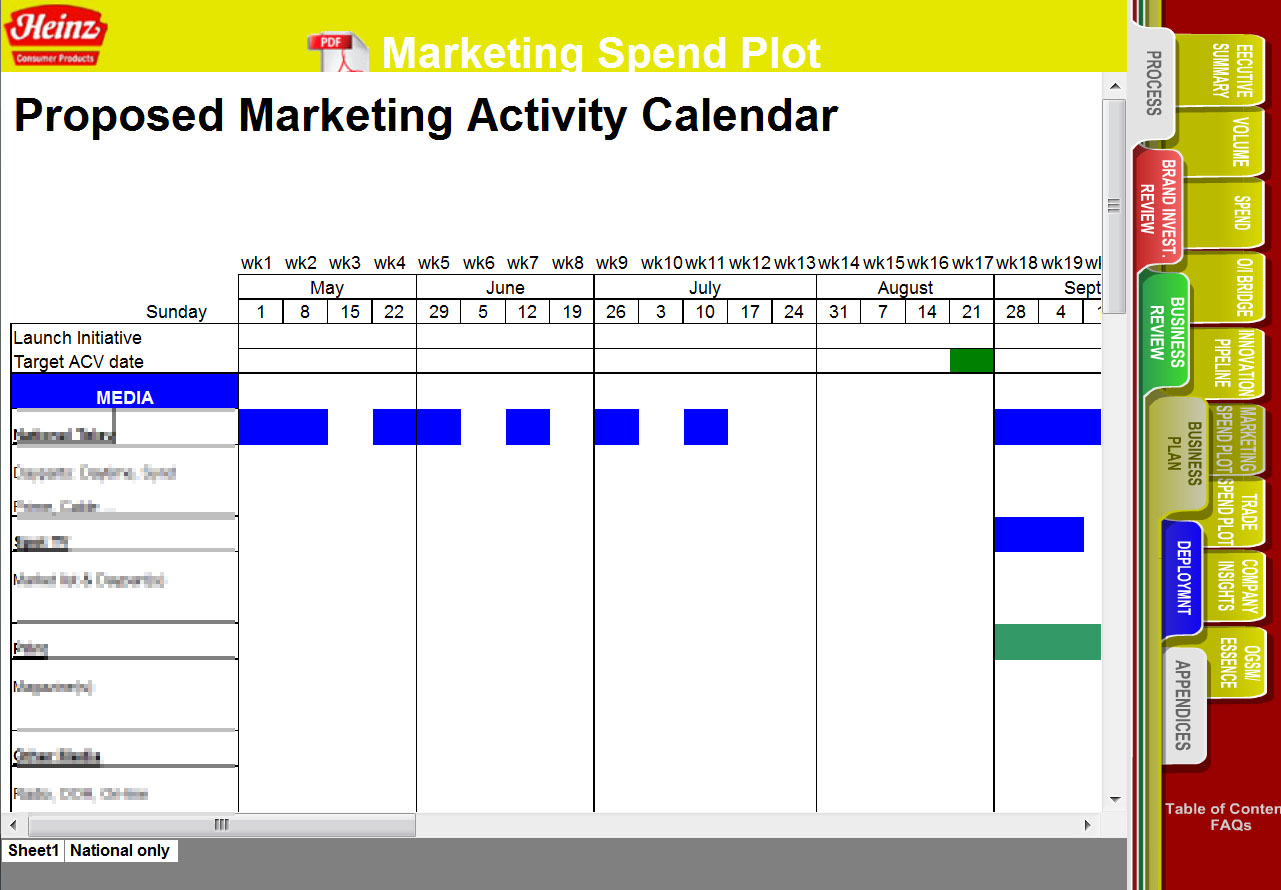This screenshot has width=1281, height=890.
Task: Go to the Executive Summary tab
Action: point(1231,70)
